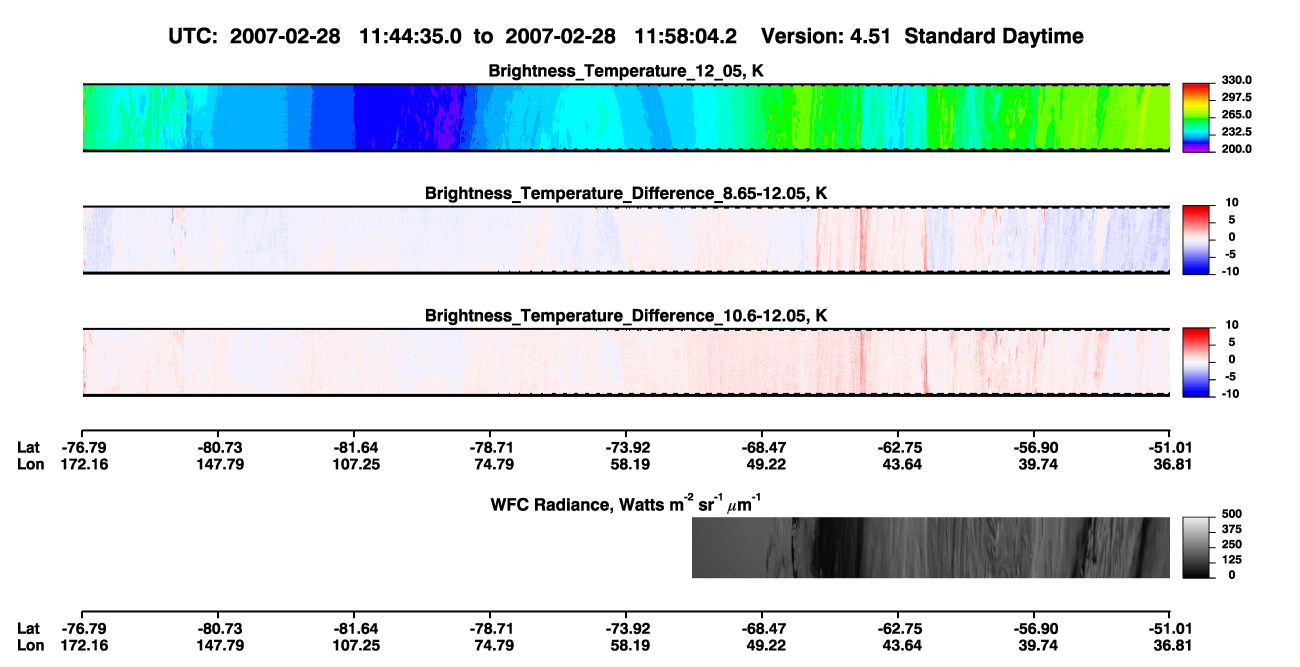The height and width of the screenshot is (667, 1300).
Task: Click the Brightness_Temperature_Difference_8.65-12.05 title
Action: coord(626,193)
